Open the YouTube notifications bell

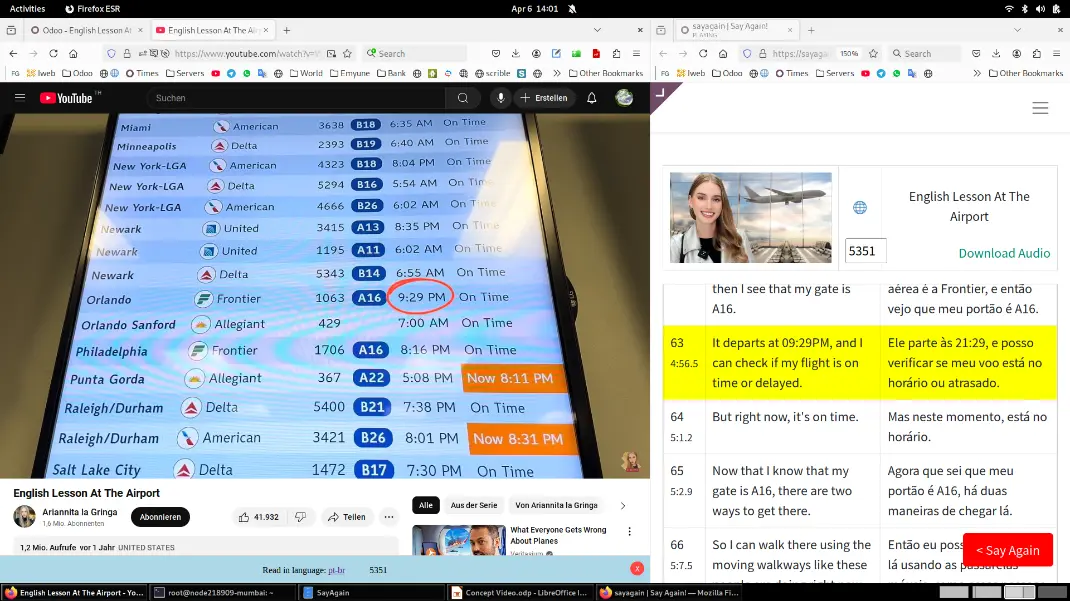(592, 98)
